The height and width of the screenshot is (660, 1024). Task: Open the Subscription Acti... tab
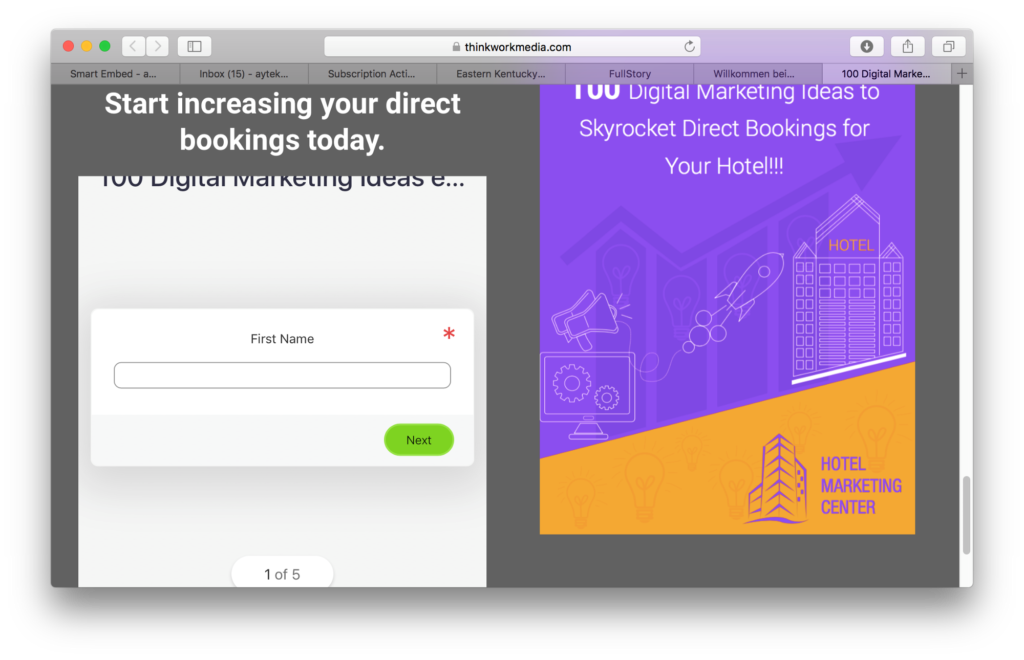point(372,74)
